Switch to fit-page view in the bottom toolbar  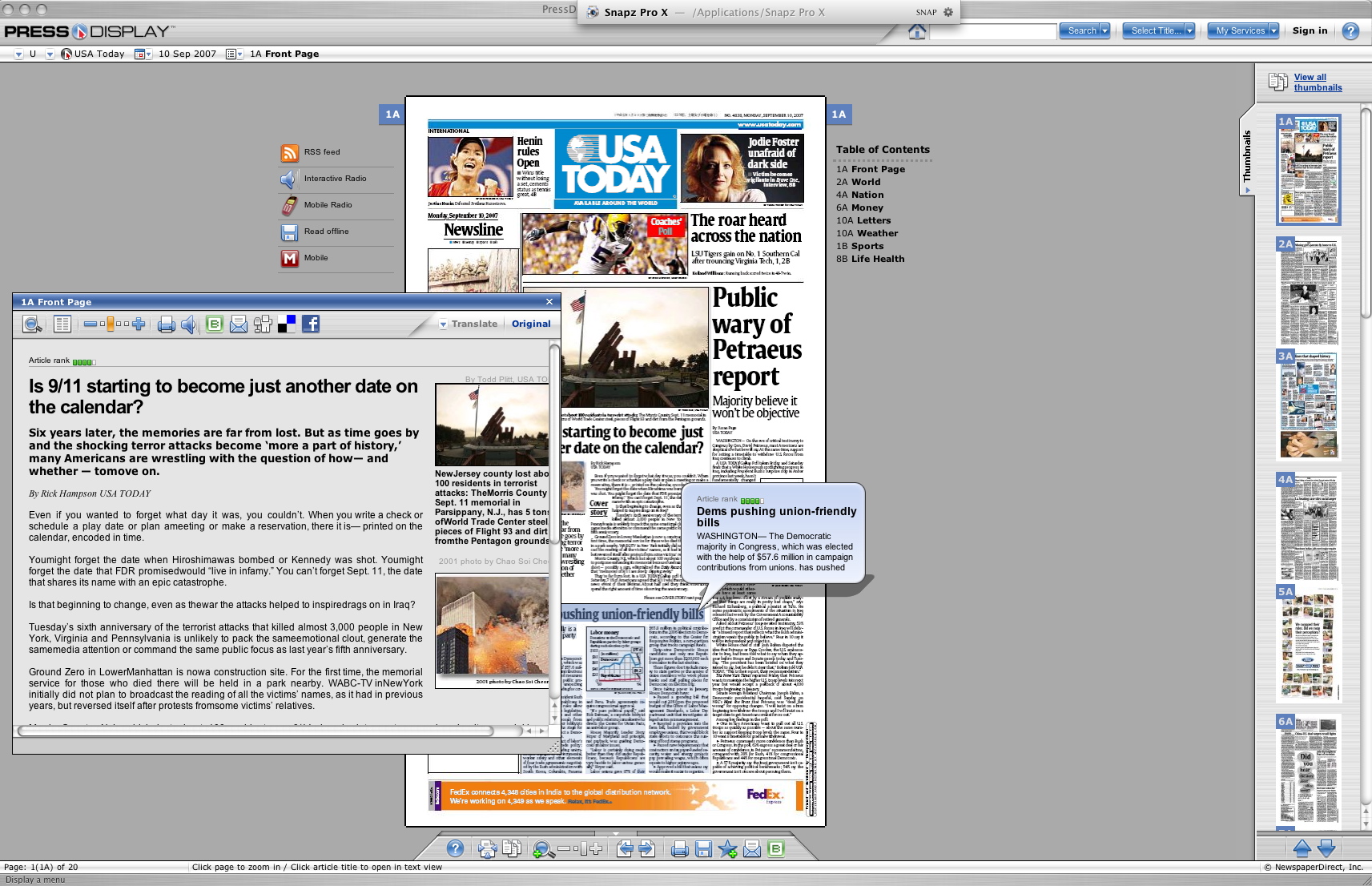pyautogui.click(x=487, y=849)
